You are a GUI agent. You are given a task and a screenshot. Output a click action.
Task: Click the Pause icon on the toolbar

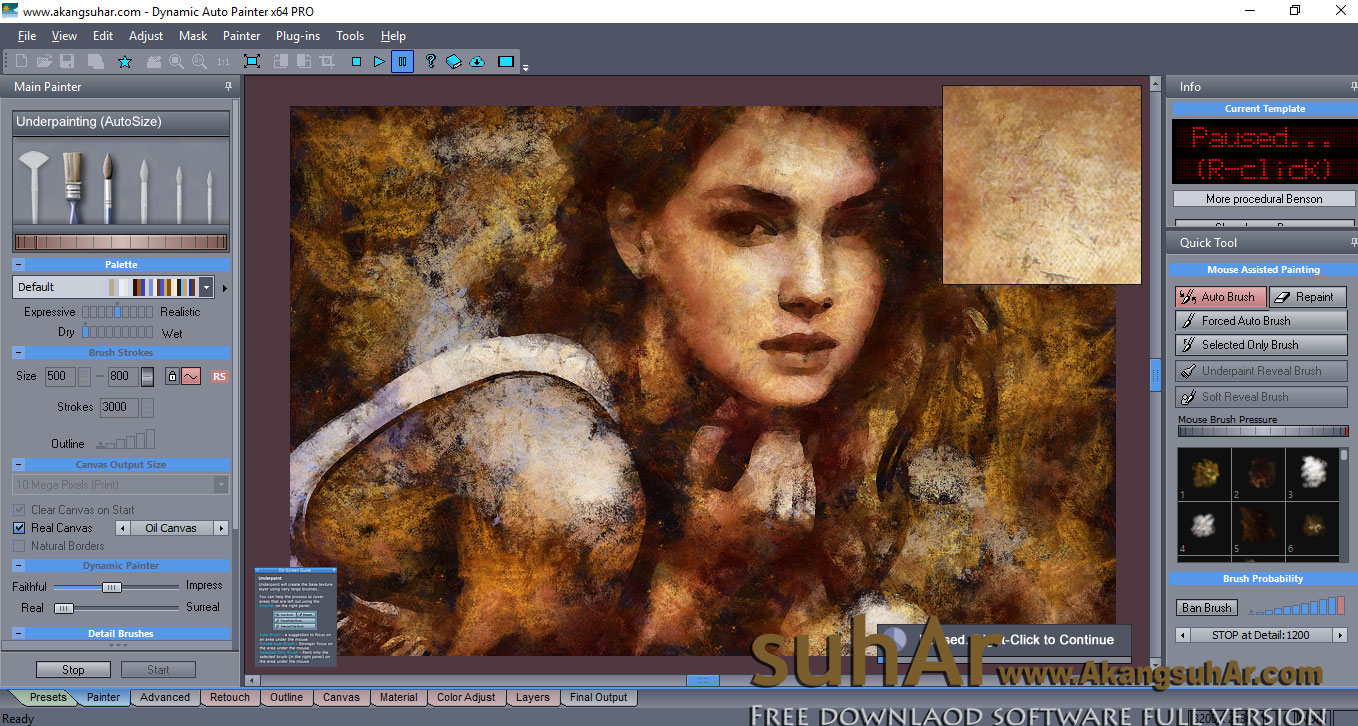coord(402,61)
